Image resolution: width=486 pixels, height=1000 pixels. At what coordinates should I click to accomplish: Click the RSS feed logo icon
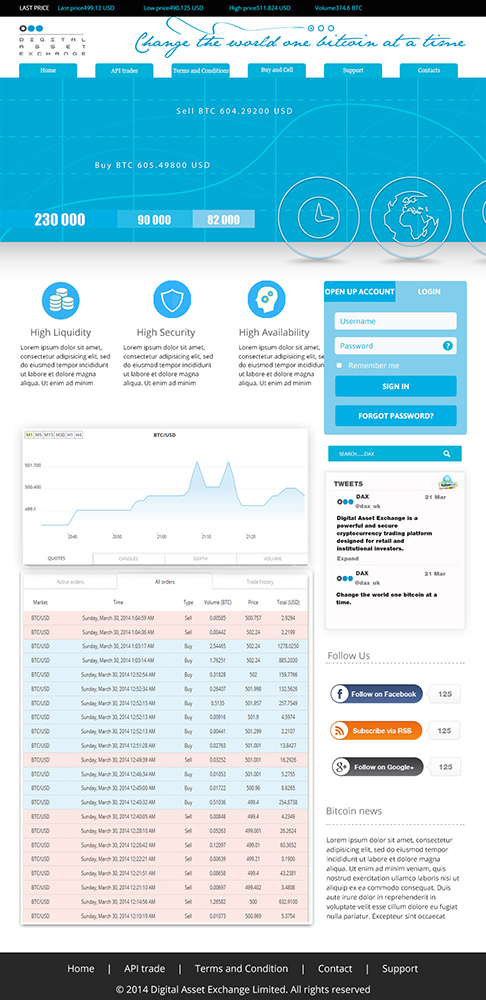tap(340, 731)
